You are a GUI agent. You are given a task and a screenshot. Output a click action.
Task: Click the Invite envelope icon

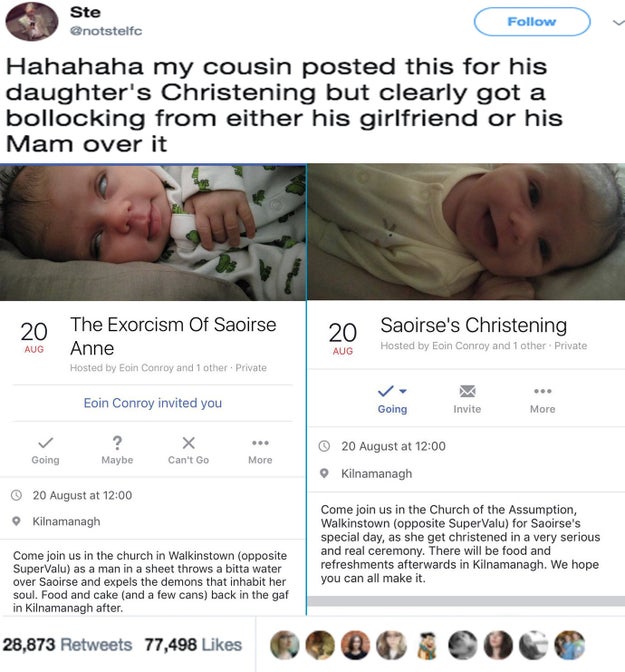pyautogui.click(x=467, y=391)
